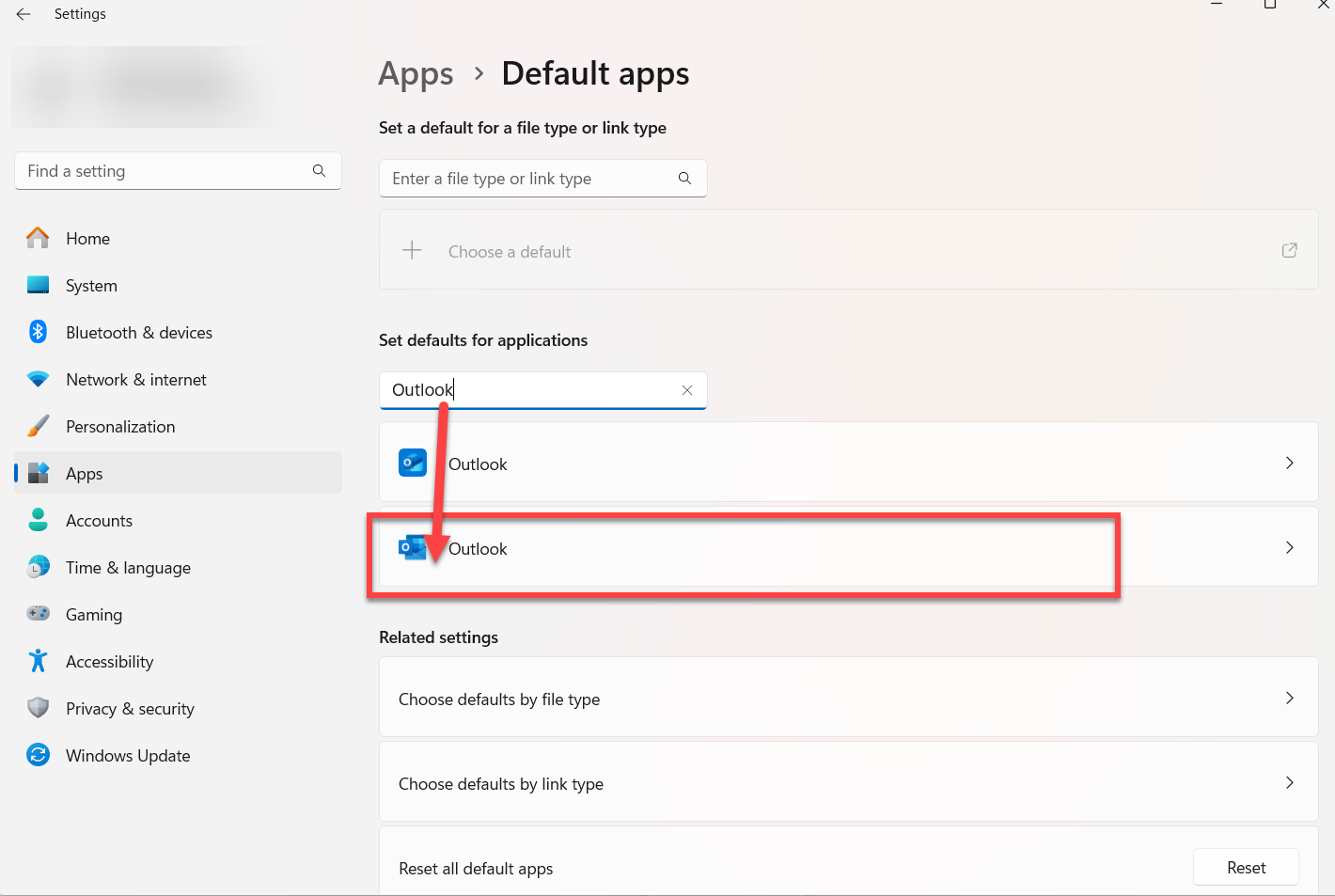
Task: Select Privacy & security
Action: 179,708
